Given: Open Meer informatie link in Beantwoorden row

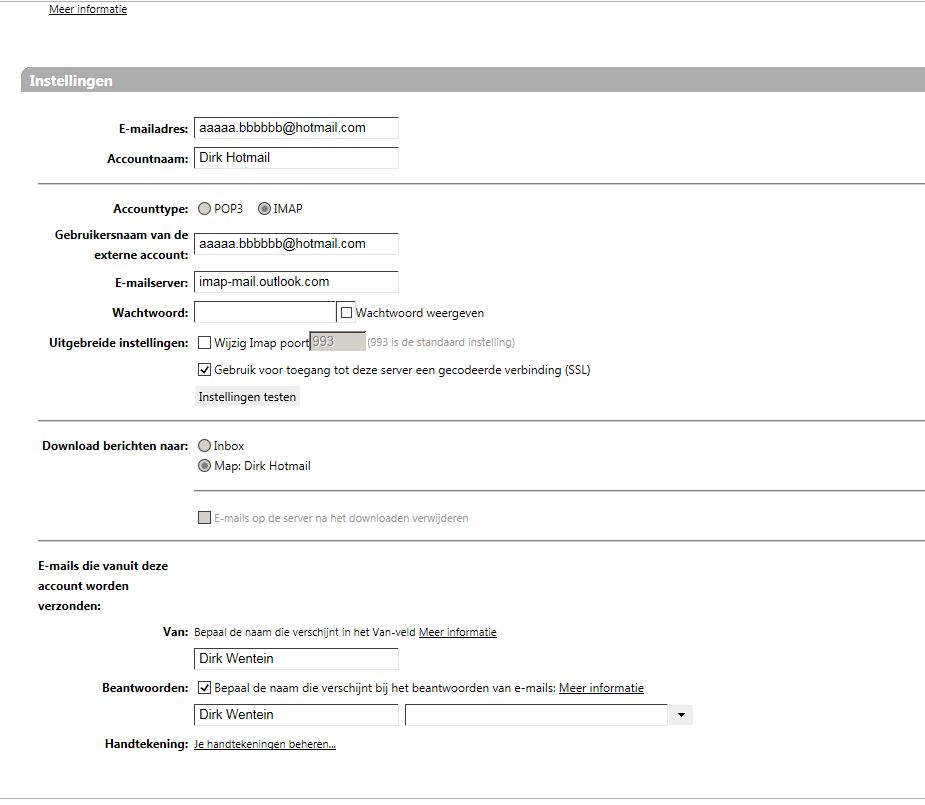Looking at the screenshot, I should [x=601, y=688].
